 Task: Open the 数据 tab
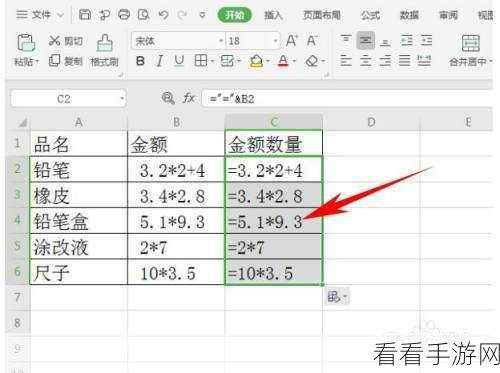click(409, 15)
